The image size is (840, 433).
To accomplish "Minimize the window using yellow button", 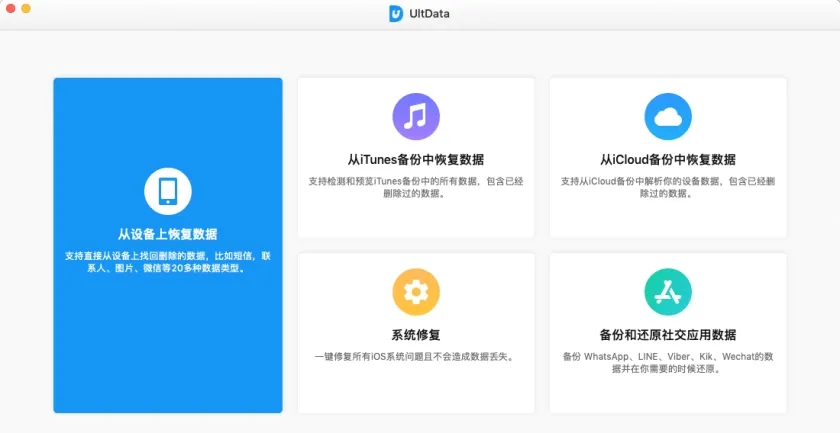I will [x=26, y=8].
